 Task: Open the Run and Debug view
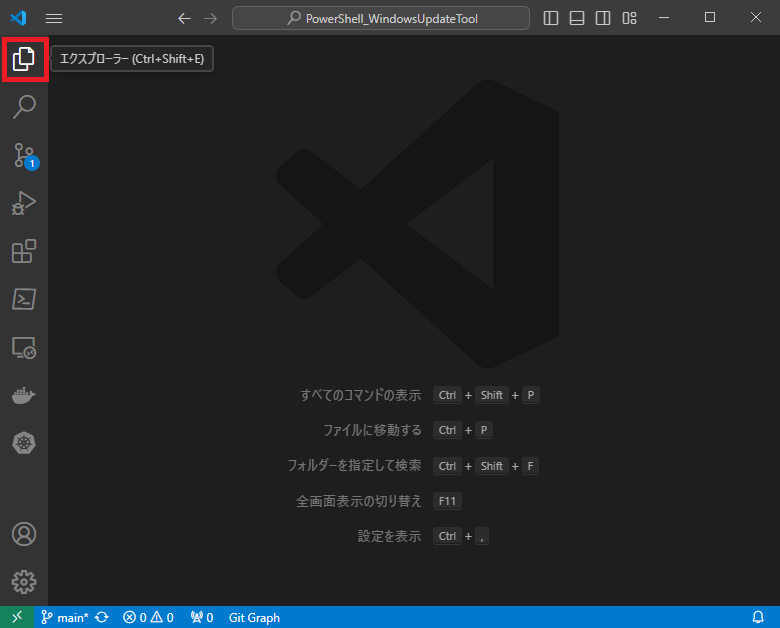[x=24, y=203]
